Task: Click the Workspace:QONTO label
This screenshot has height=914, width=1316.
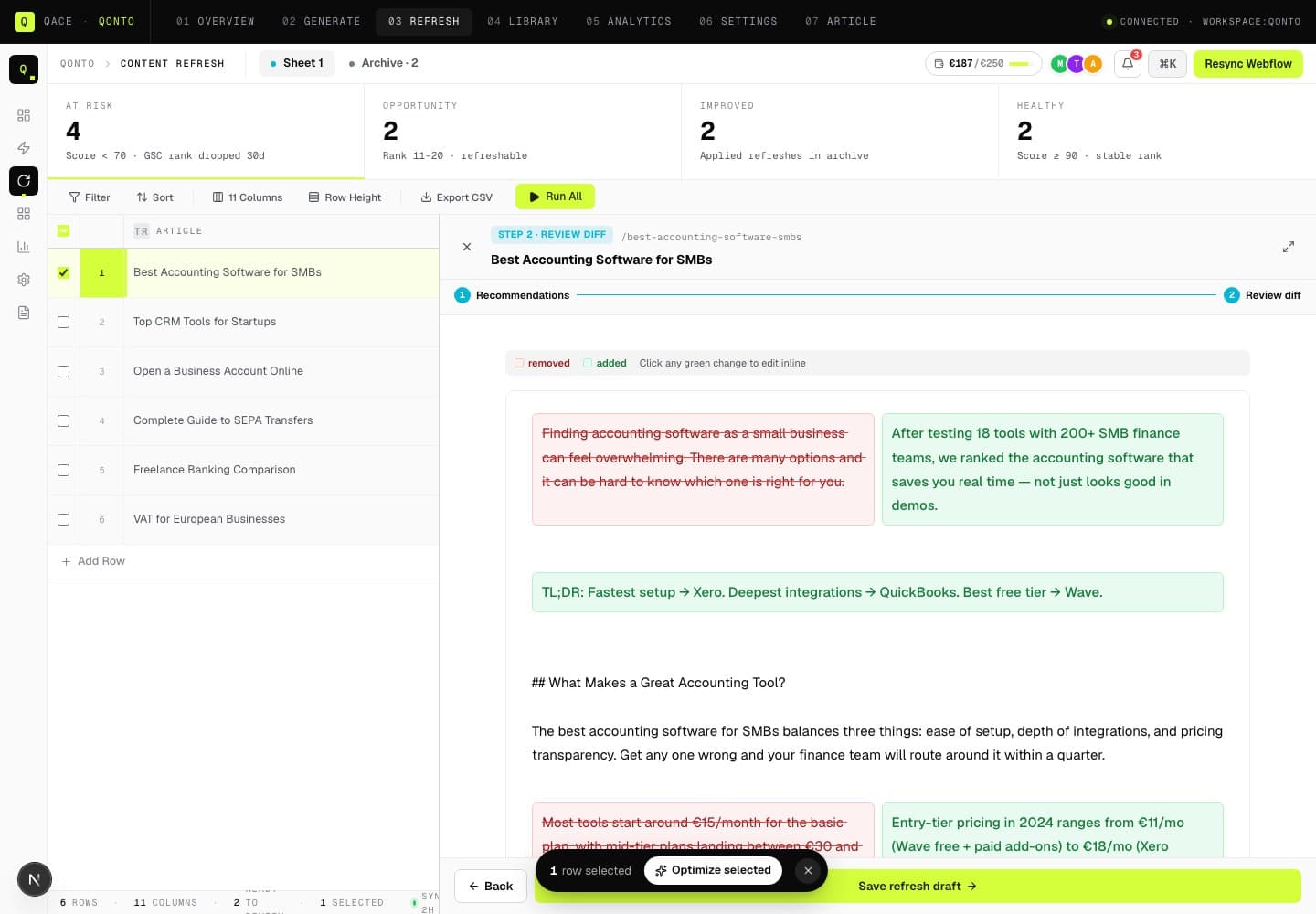Action: tap(1251, 21)
